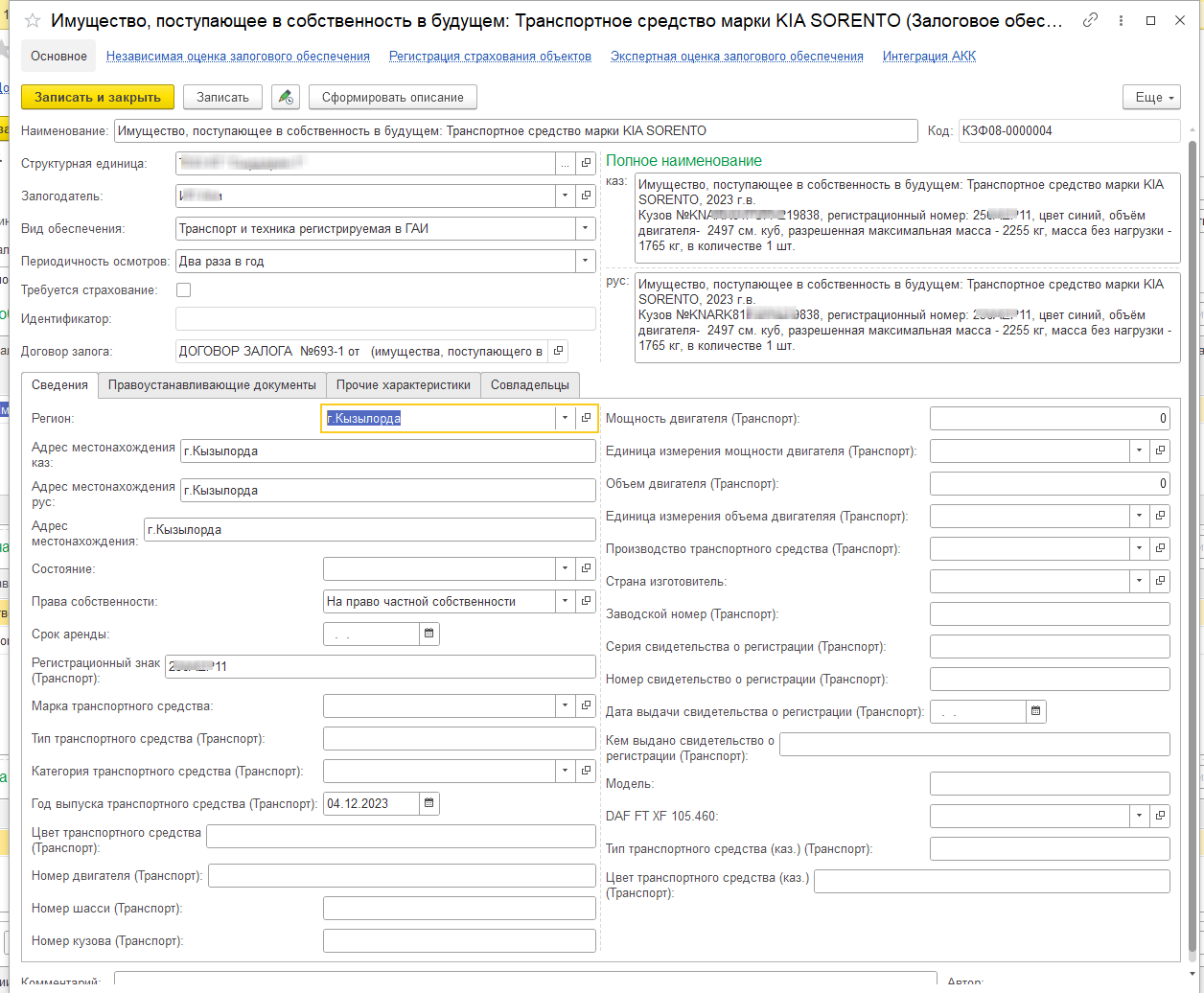Screen dimensions: 1204x993
Task: Click the Наименование input field
Action: 516,130
